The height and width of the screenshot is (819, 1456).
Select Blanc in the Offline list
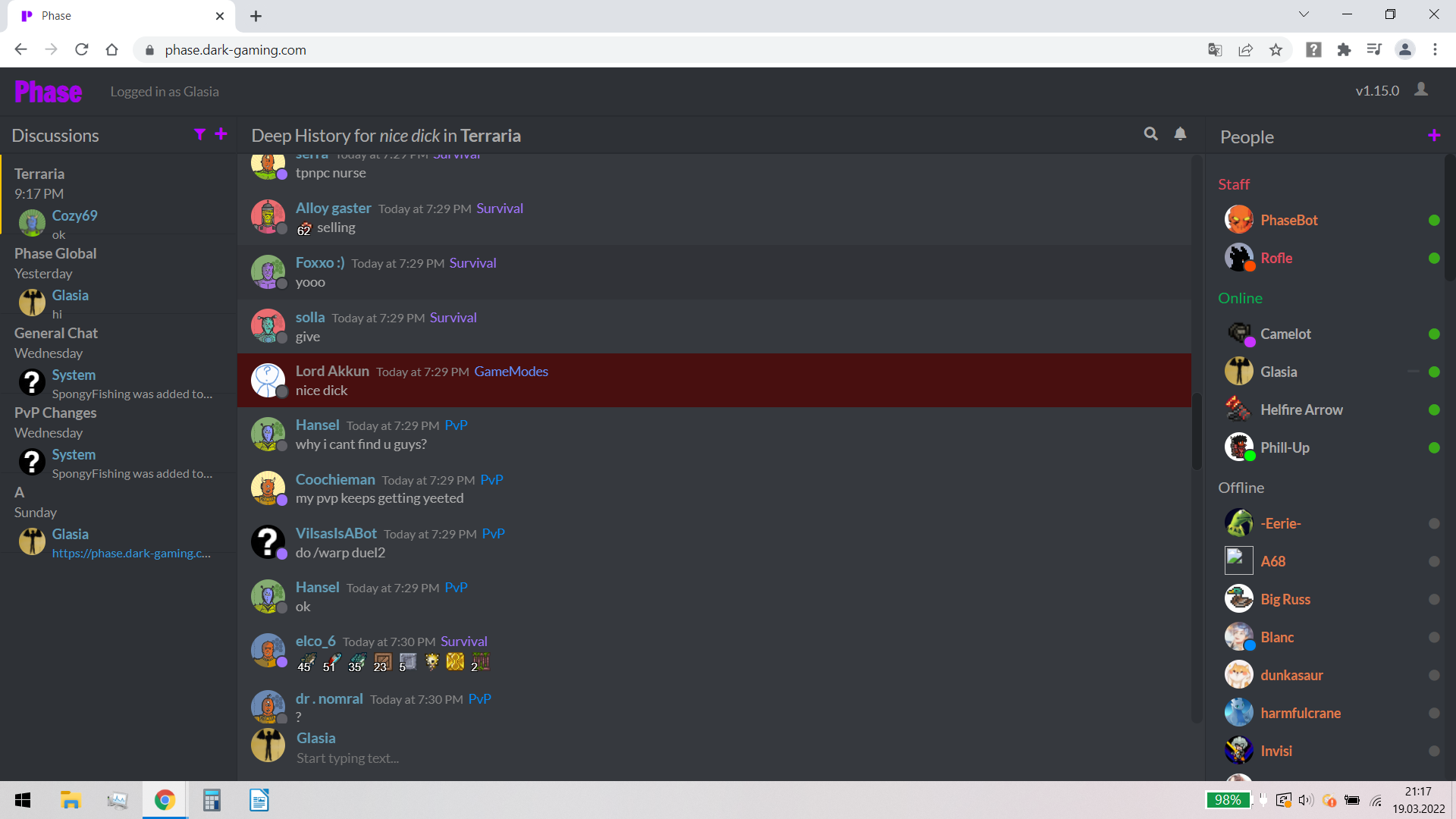(1277, 637)
